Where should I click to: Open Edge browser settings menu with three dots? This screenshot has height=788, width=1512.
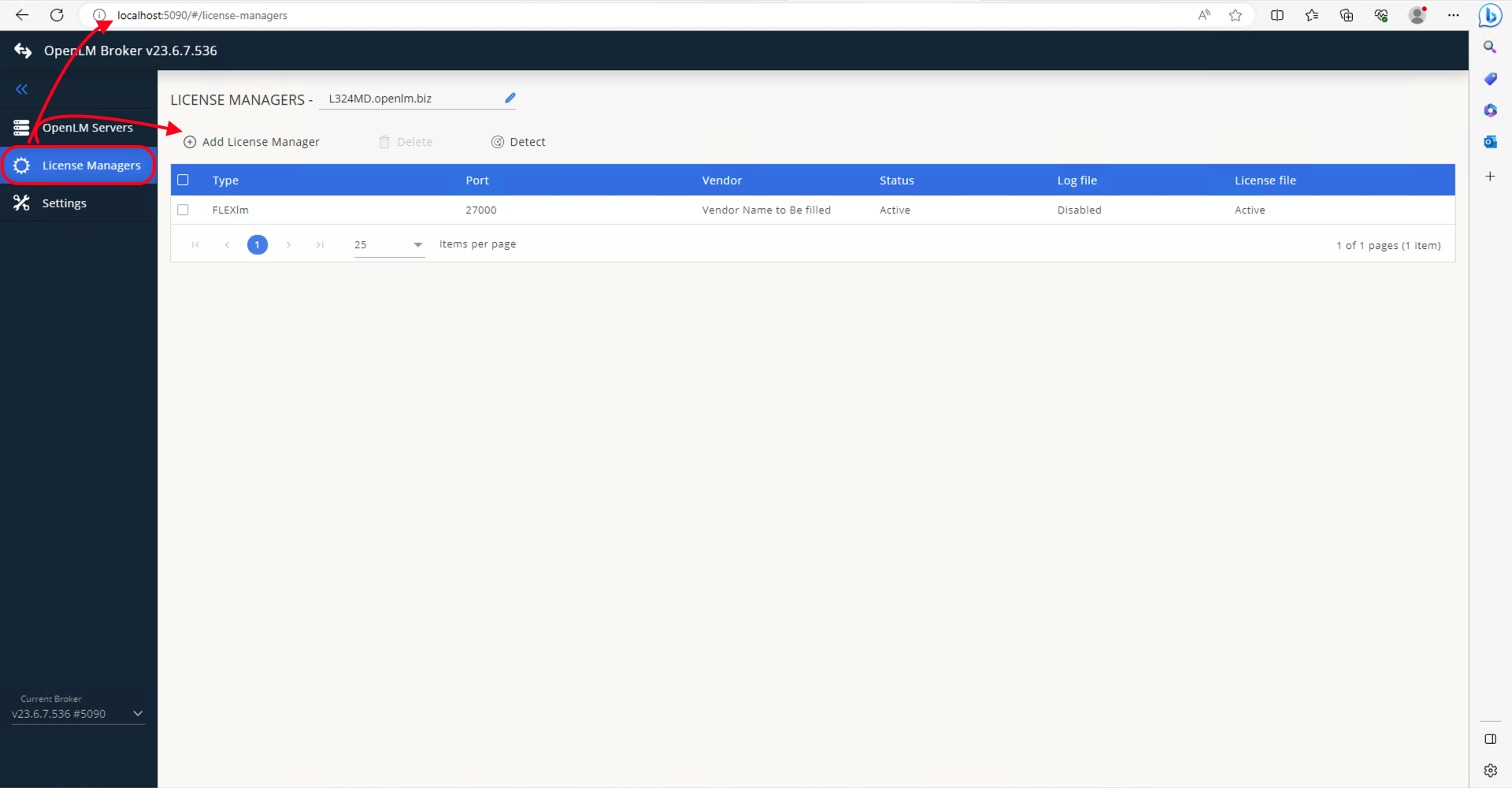(x=1455, y=15)
